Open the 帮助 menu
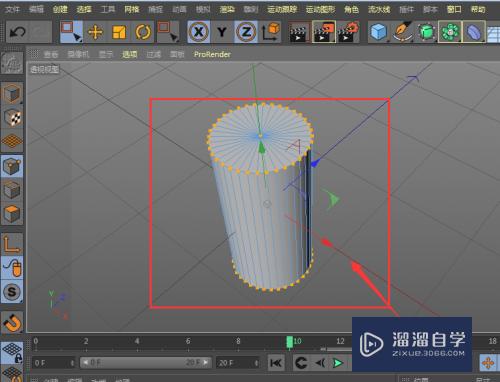The image size is (500, 382). pos(478,9)
